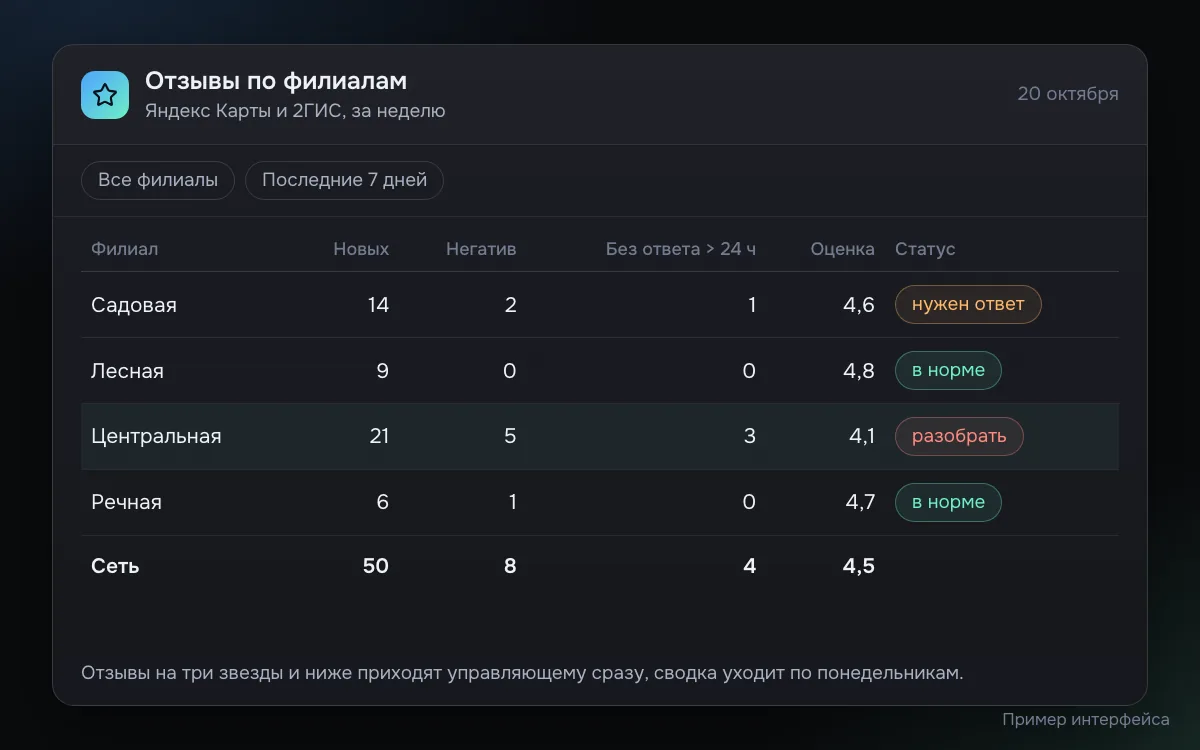Viewport: 1200px width, 750px height.
Task: Click the footer note about three-star reviews
Action: click(522, 673)
